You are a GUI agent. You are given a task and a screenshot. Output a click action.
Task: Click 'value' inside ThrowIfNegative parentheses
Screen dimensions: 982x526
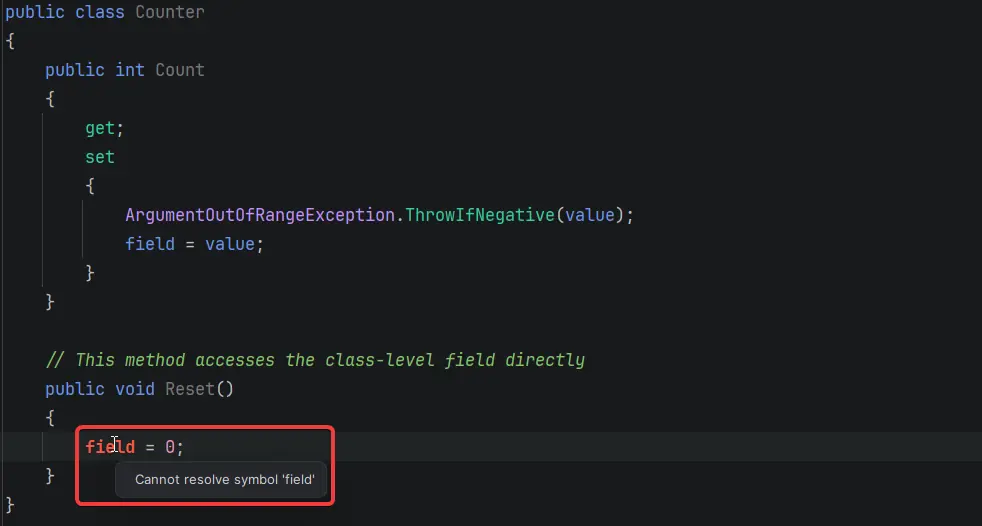(x=590, y=215)
